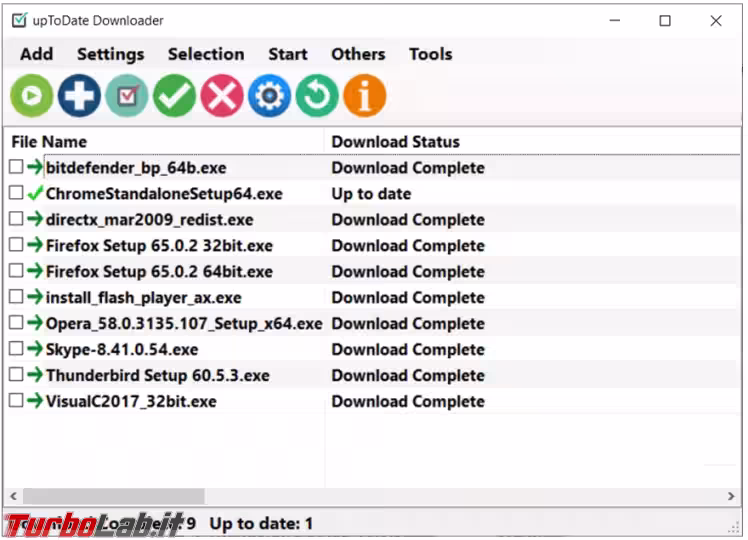Viewport: 748px width, 540px height.
Task: Click the green circular refresh arrow icon
Action: pyautogui.click(x=317, y=96)
